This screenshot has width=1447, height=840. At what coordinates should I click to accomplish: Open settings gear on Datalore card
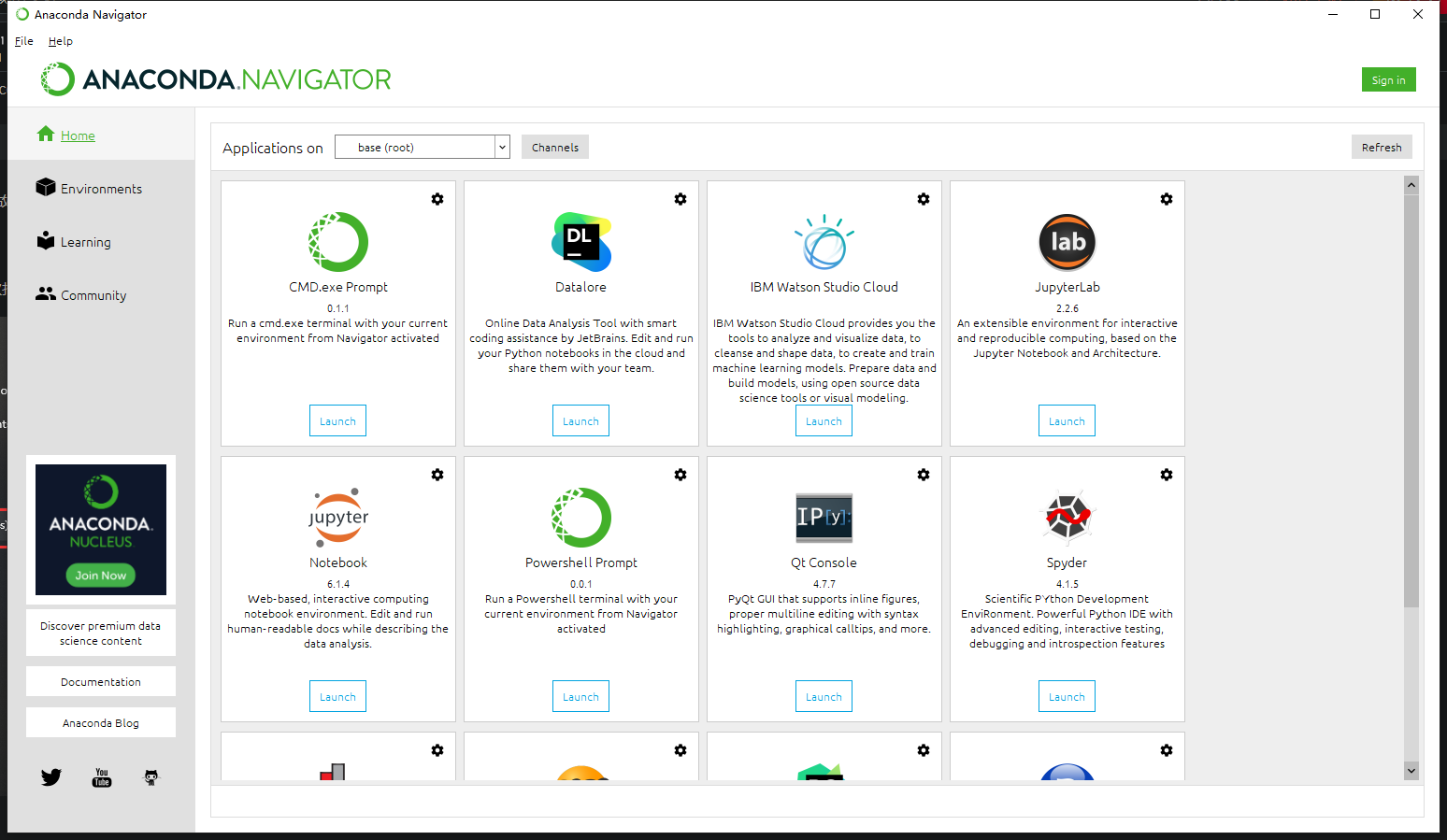tap(681, 199)
